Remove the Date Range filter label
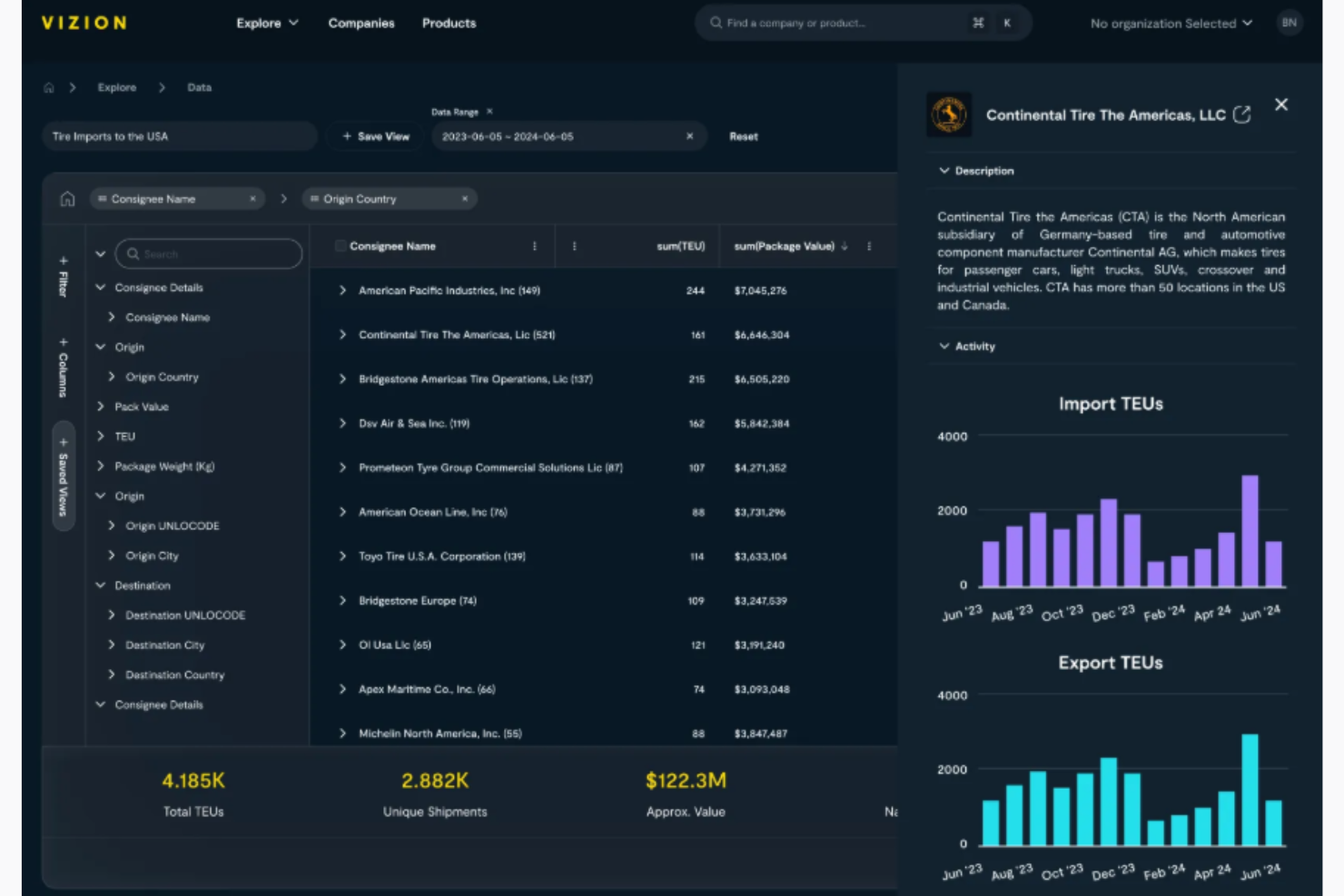1344x896 pixels. (489, 112)
